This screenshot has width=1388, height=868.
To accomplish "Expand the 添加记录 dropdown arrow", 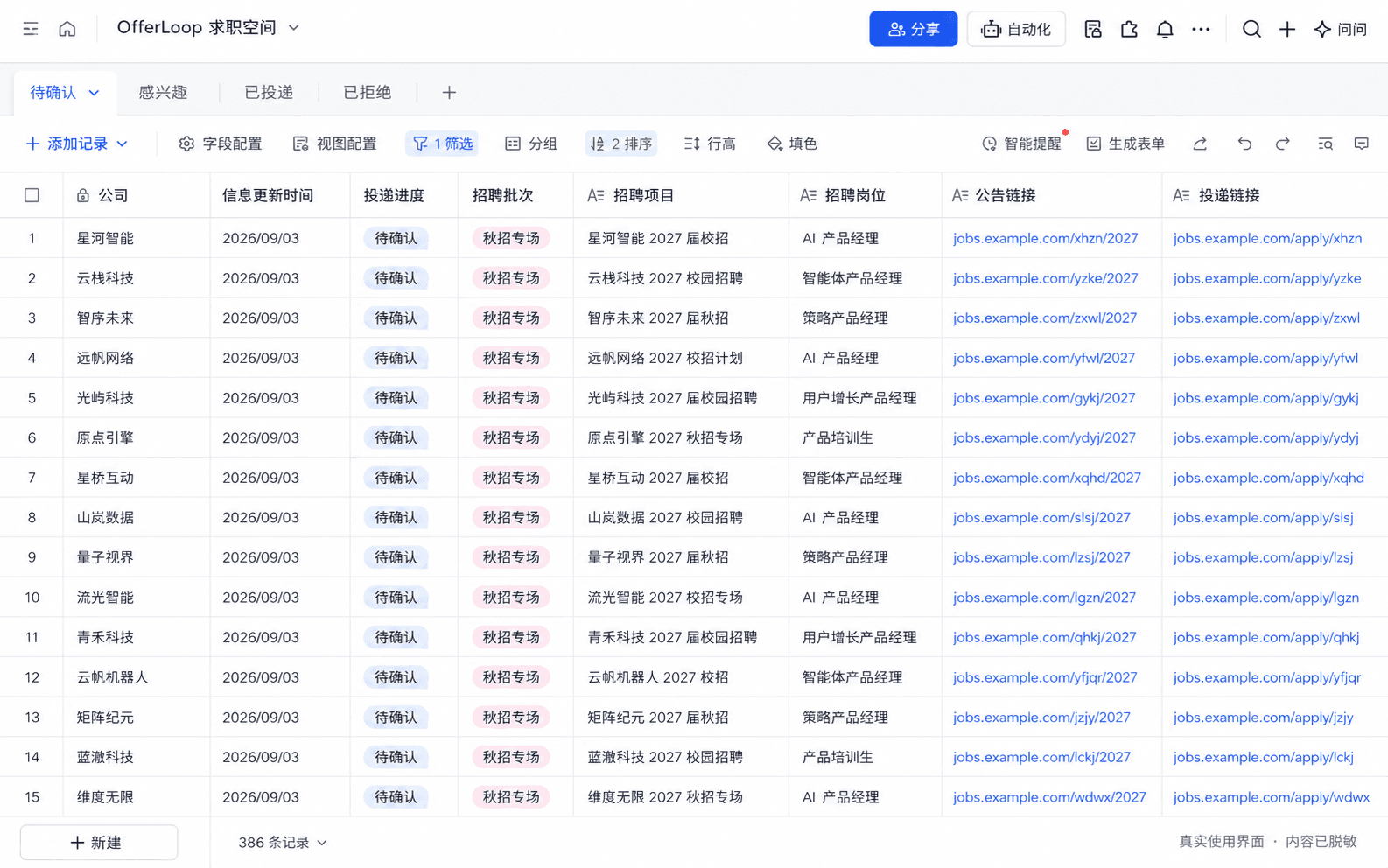I will 123,143.
